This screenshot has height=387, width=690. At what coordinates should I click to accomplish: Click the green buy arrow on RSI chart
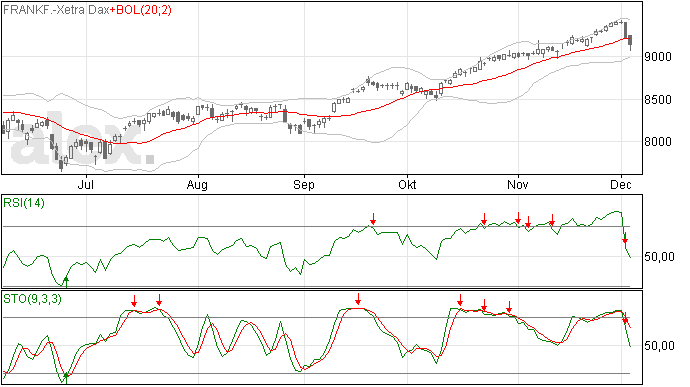click(66, 281)
